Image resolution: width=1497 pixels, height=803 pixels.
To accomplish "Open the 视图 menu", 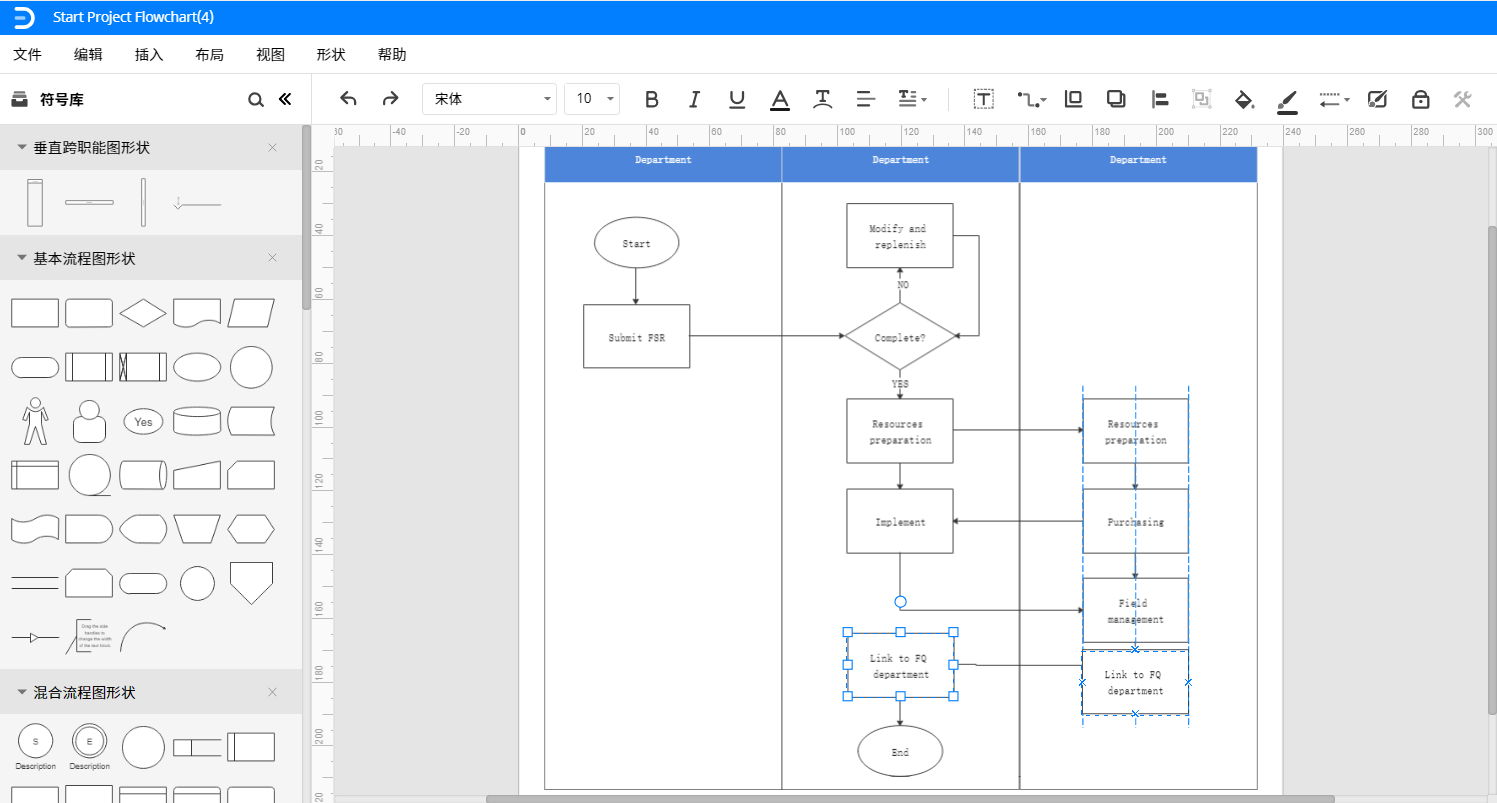I will pyautogui.click(x=270, y=55).
